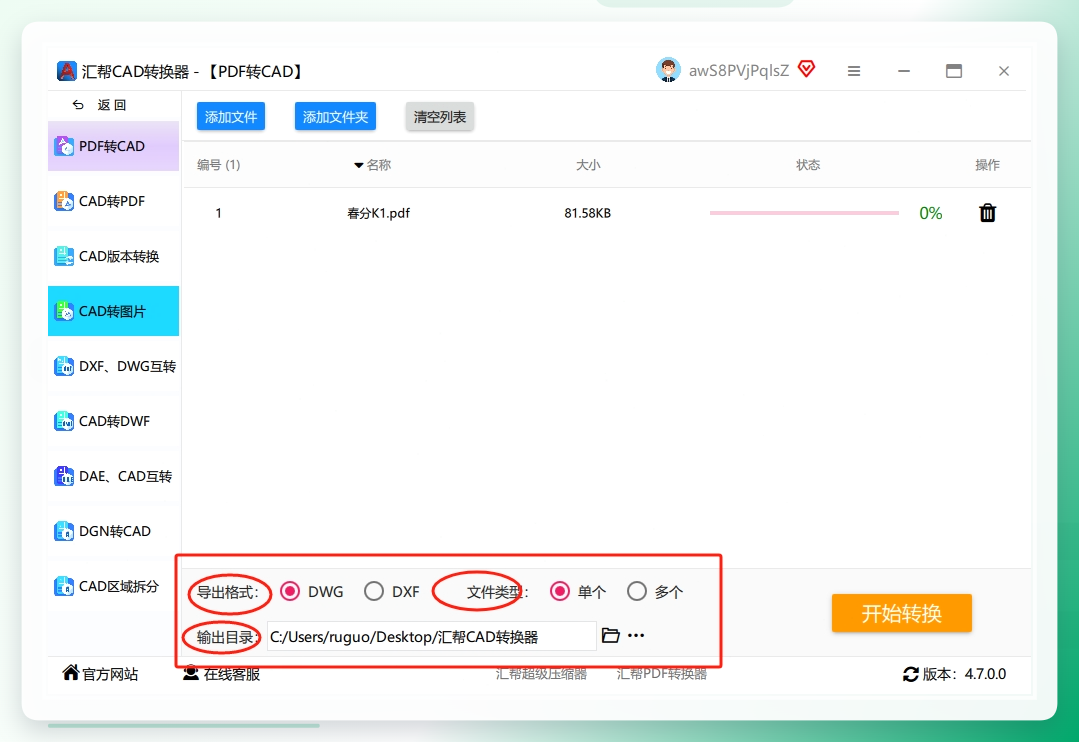
Task: Click the file name 春分K1.pdf
Action: [378, 213]
